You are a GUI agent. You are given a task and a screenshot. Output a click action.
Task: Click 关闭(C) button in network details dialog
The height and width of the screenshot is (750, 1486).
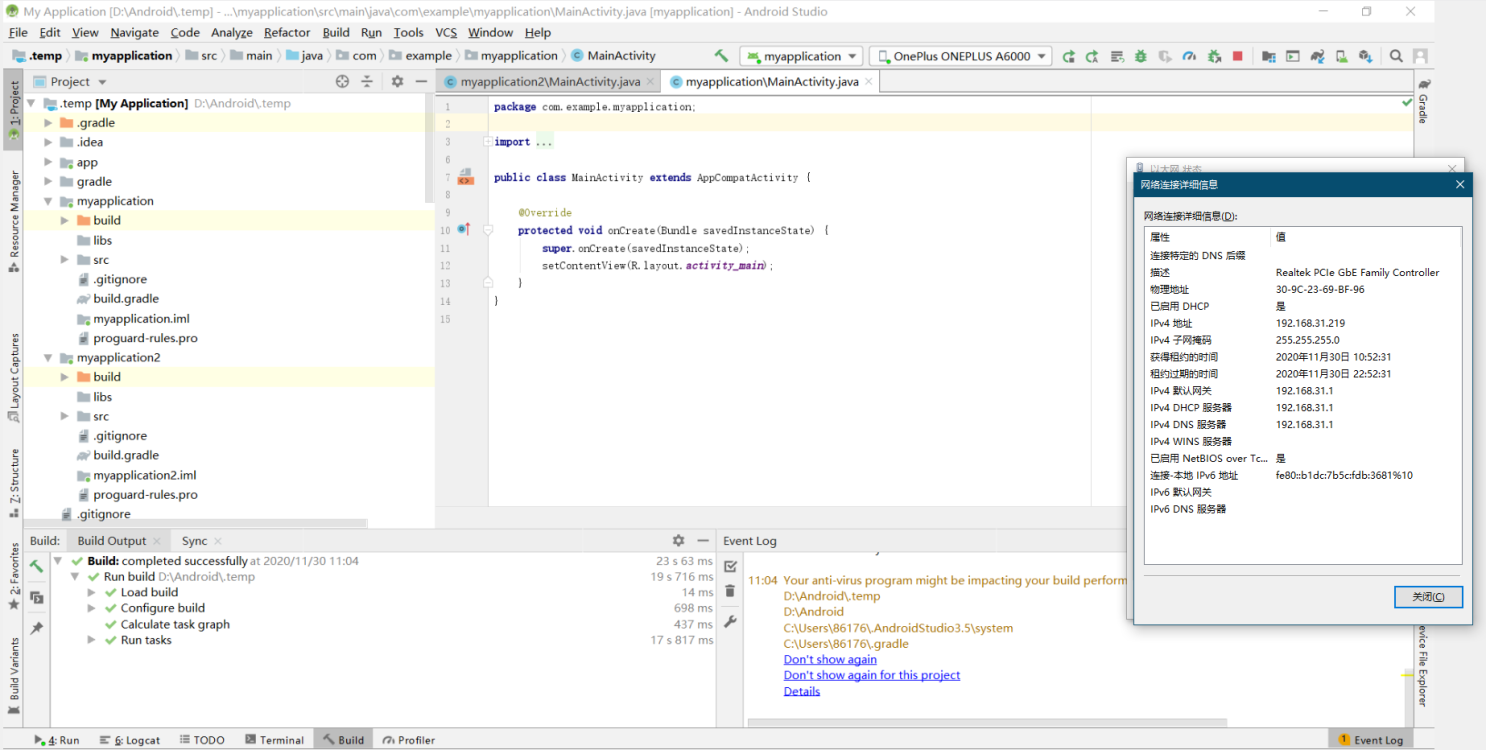coord(1428,597)
